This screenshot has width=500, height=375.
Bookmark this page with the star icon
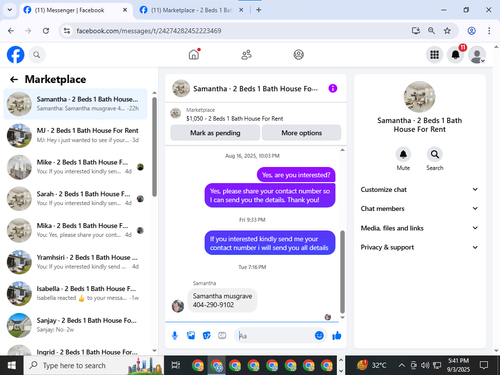coord(447,31)
